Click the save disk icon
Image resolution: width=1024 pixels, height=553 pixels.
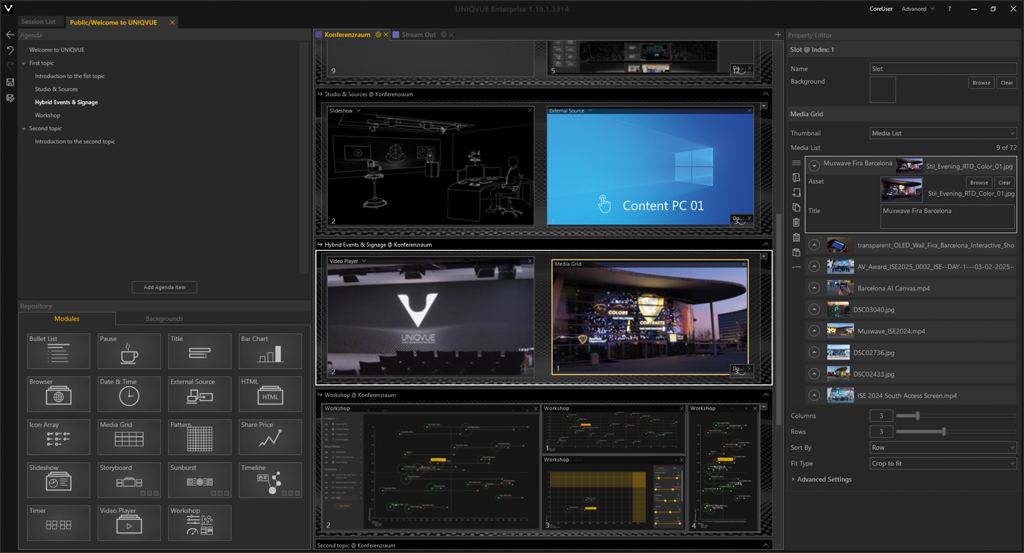click(x=10, y=82)
